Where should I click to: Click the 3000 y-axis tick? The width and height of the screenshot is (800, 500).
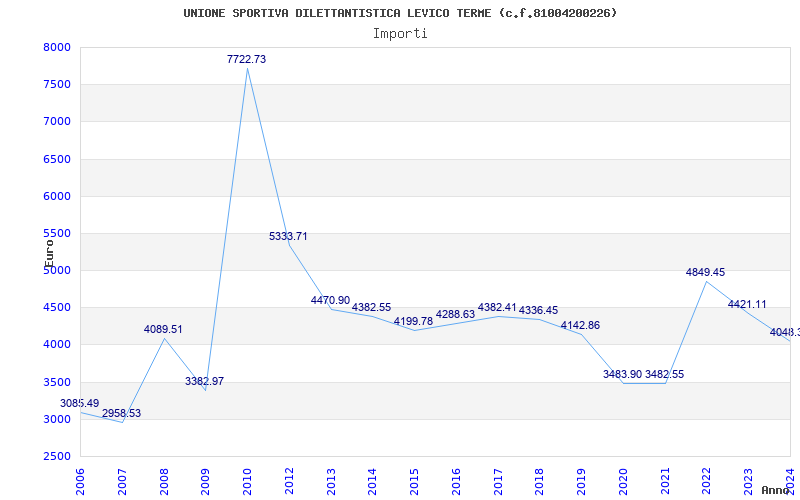[x=55, y=419]
